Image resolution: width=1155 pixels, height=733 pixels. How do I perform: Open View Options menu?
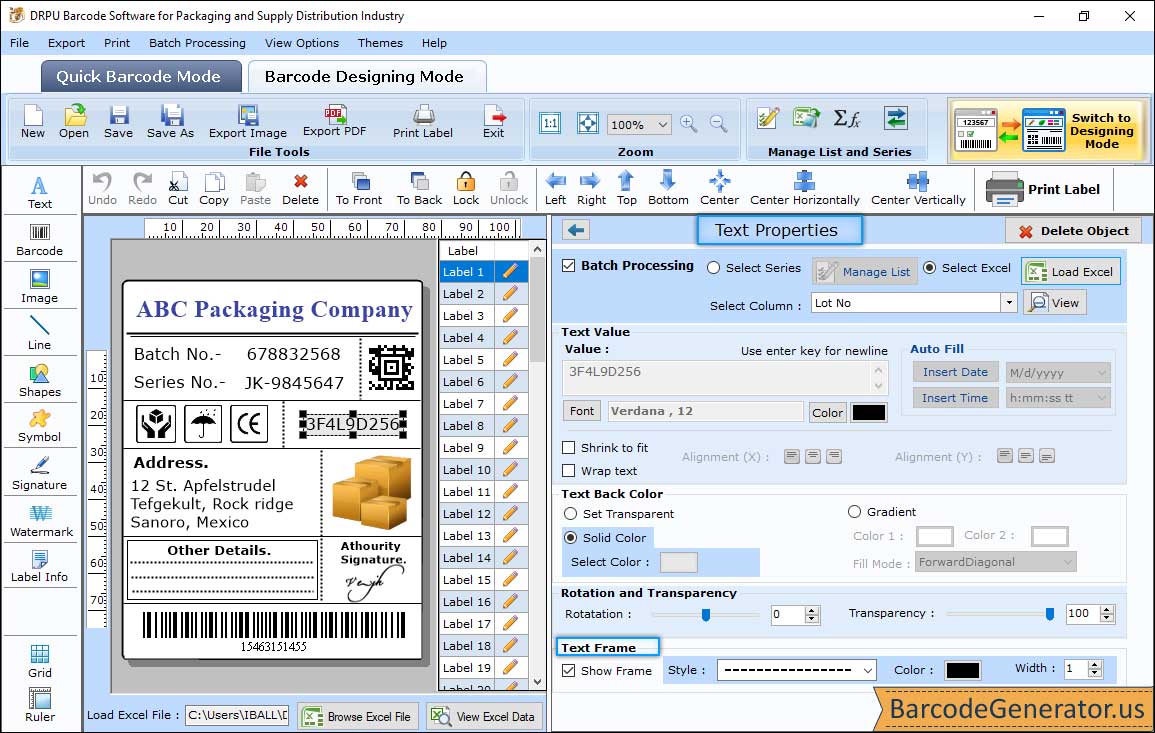pyautogui.click(x=302, y=43)
